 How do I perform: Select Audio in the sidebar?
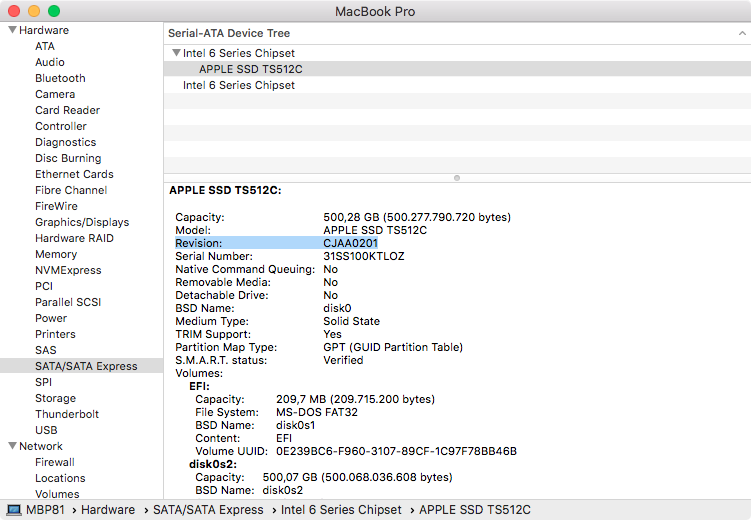pyautogui.click(x=50, y=62)
